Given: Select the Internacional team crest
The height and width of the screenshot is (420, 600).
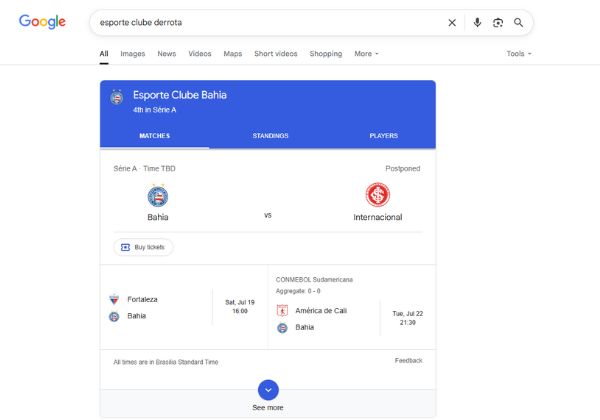Looking at the screenshot, I should [377, 195].
